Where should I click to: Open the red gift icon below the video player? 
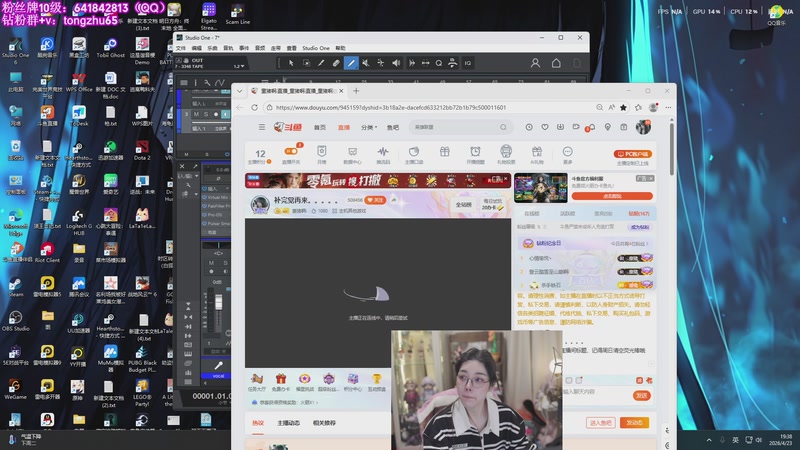[281, 379]
